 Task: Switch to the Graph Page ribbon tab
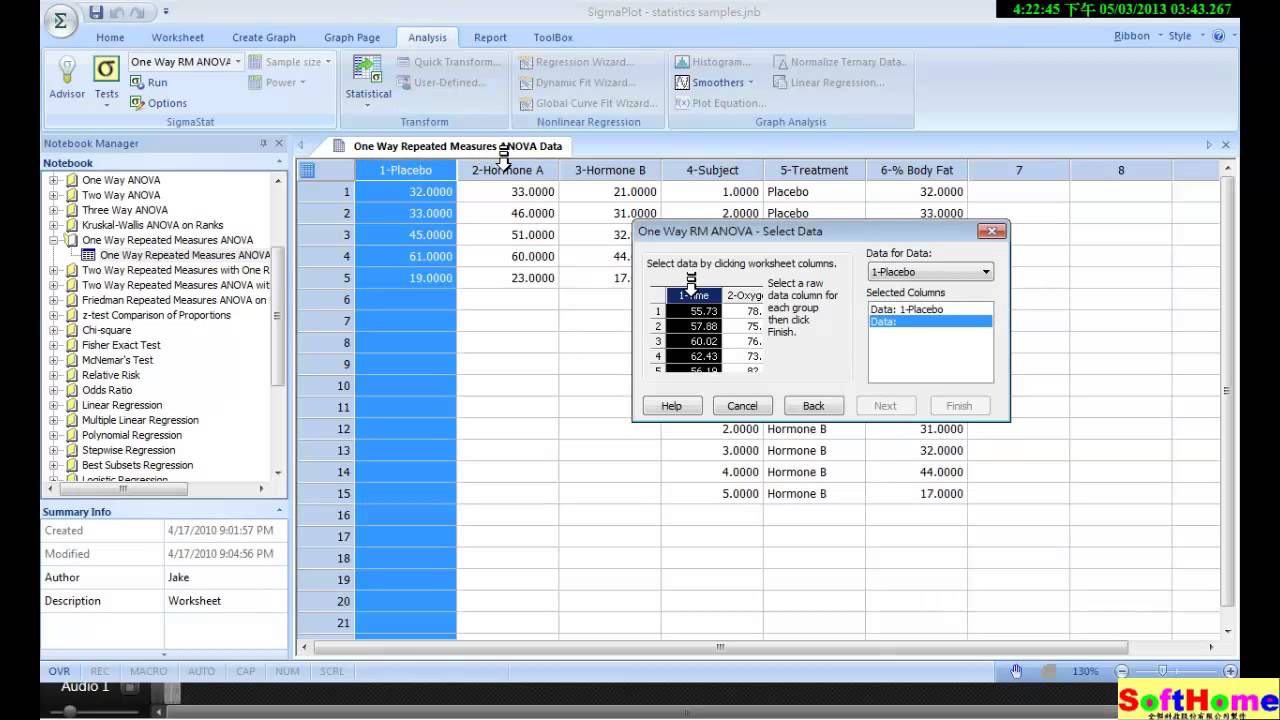(352, 38)
